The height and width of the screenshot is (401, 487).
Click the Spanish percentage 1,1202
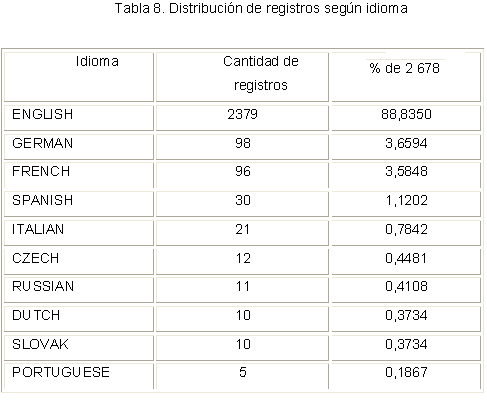[x=406, y=200]
